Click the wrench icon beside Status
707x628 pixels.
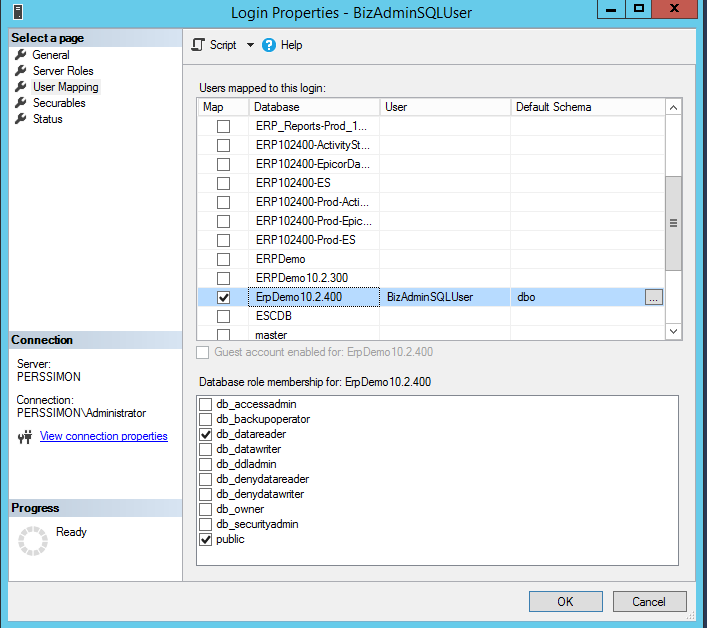[x=20, y=119]
